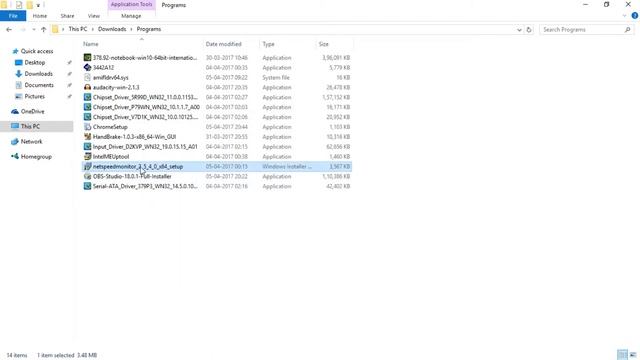Viewport: 640px width, 360px height.
Task: Click the 3442A12 file icon
Action: pos(87,67)
